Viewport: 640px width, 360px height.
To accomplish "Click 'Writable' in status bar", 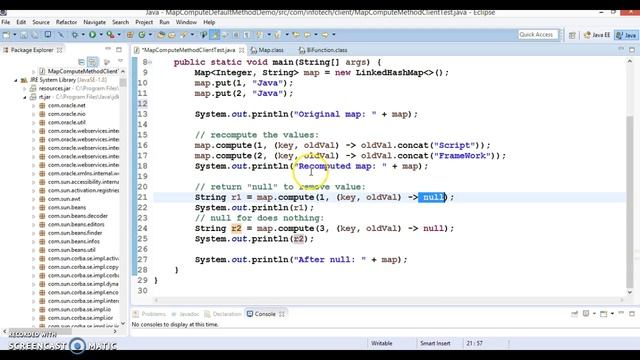I will [x=382, y=343].
